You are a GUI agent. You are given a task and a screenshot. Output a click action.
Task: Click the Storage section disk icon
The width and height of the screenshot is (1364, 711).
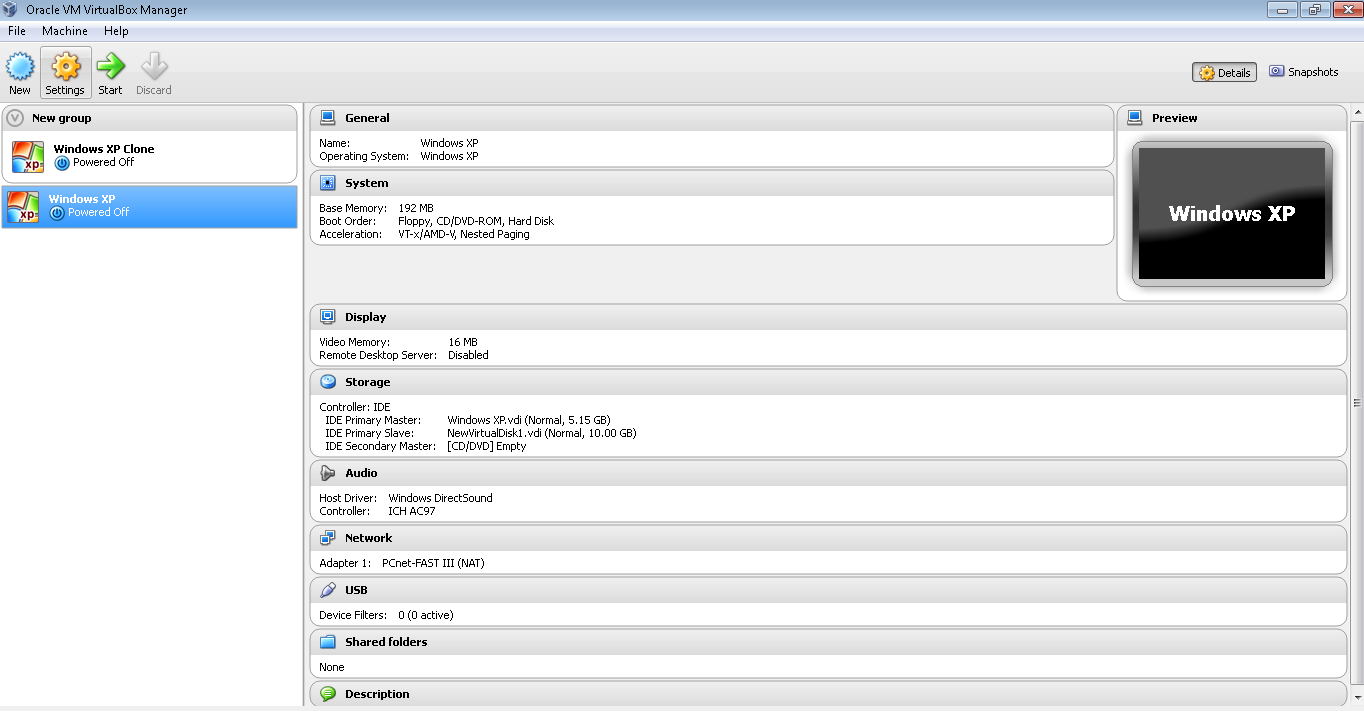click(x=327, y=382)
